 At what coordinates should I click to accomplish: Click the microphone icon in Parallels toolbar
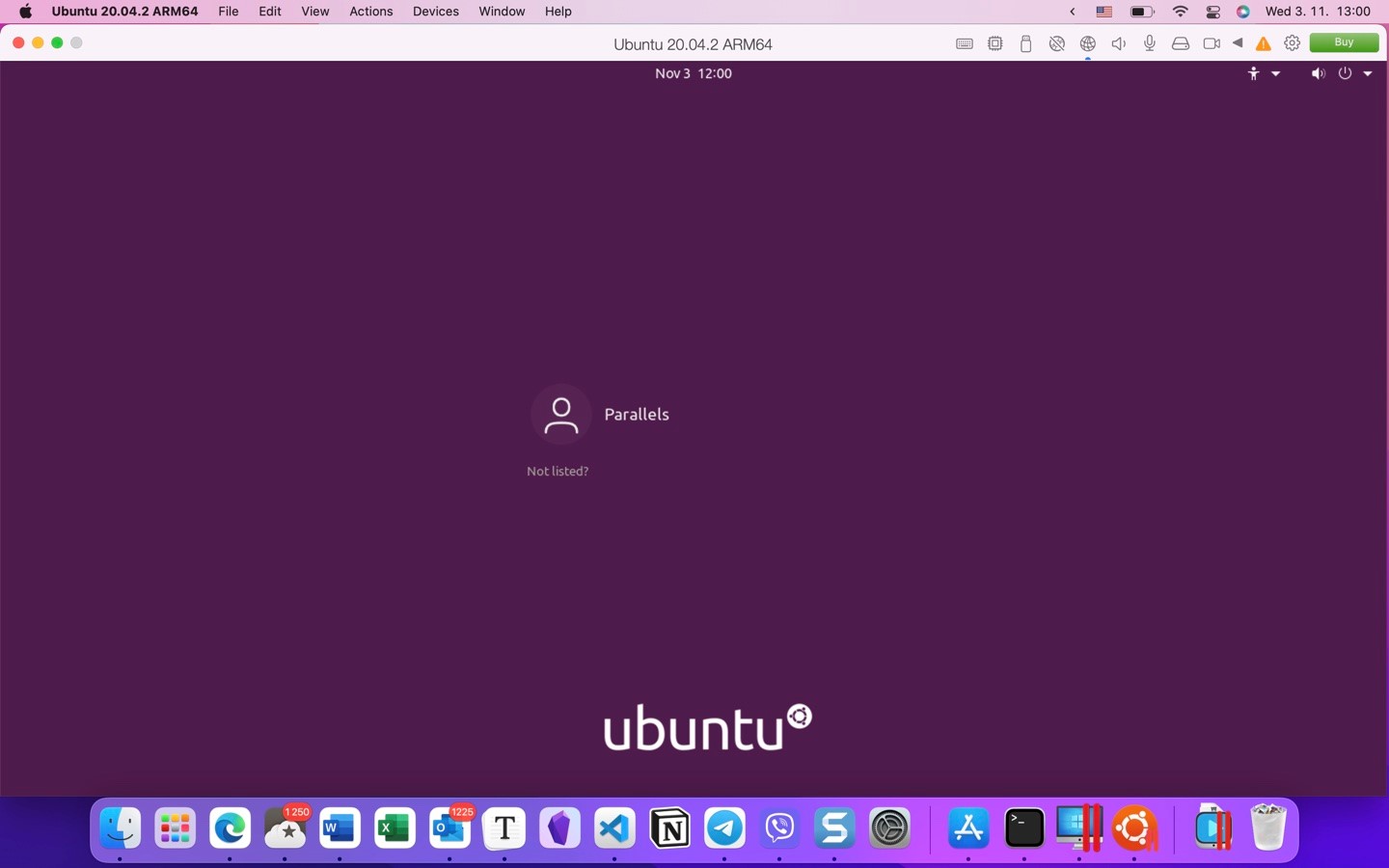click(1149, 43)
